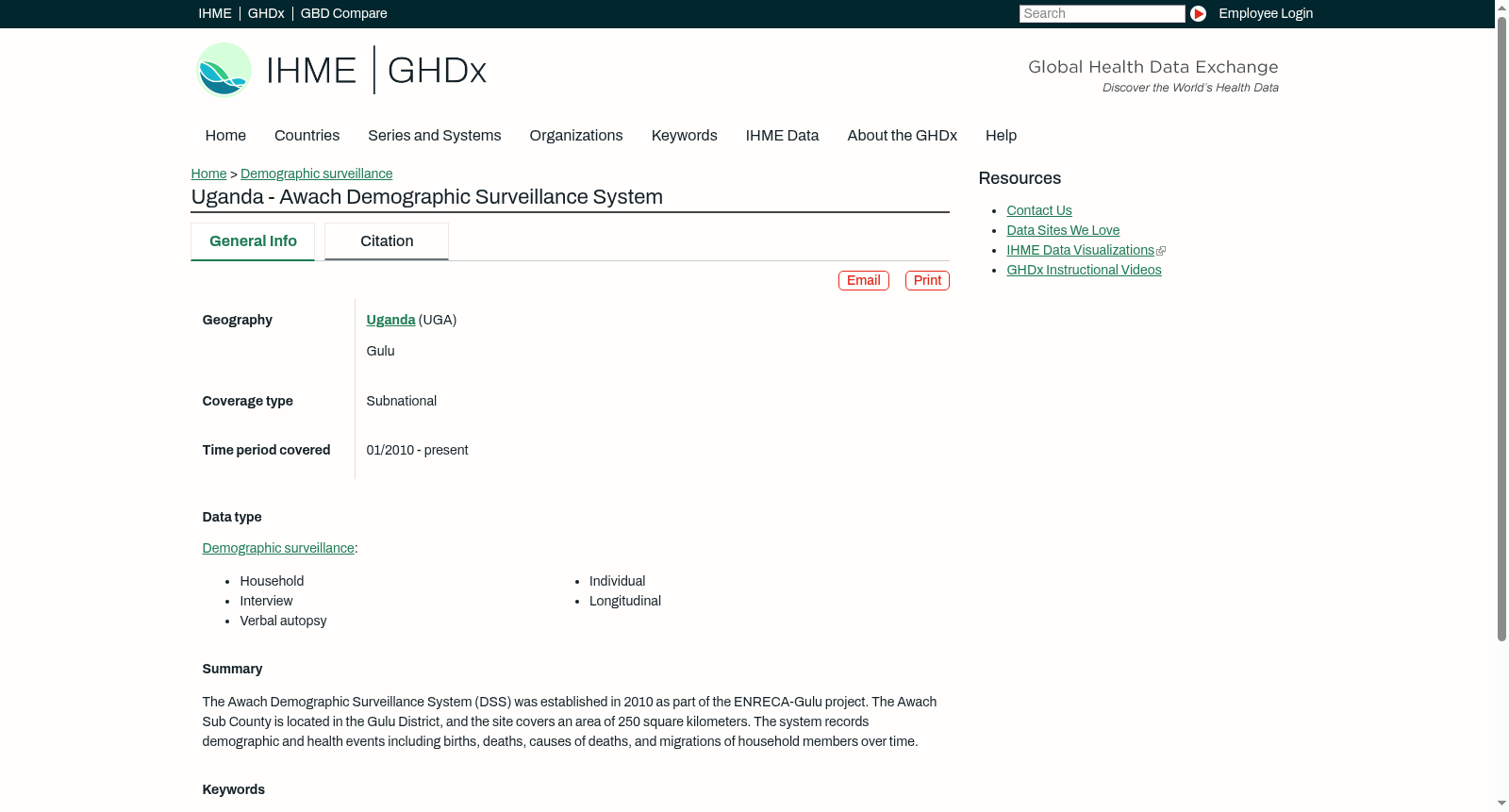Select the Home menu item

point(225,136)
